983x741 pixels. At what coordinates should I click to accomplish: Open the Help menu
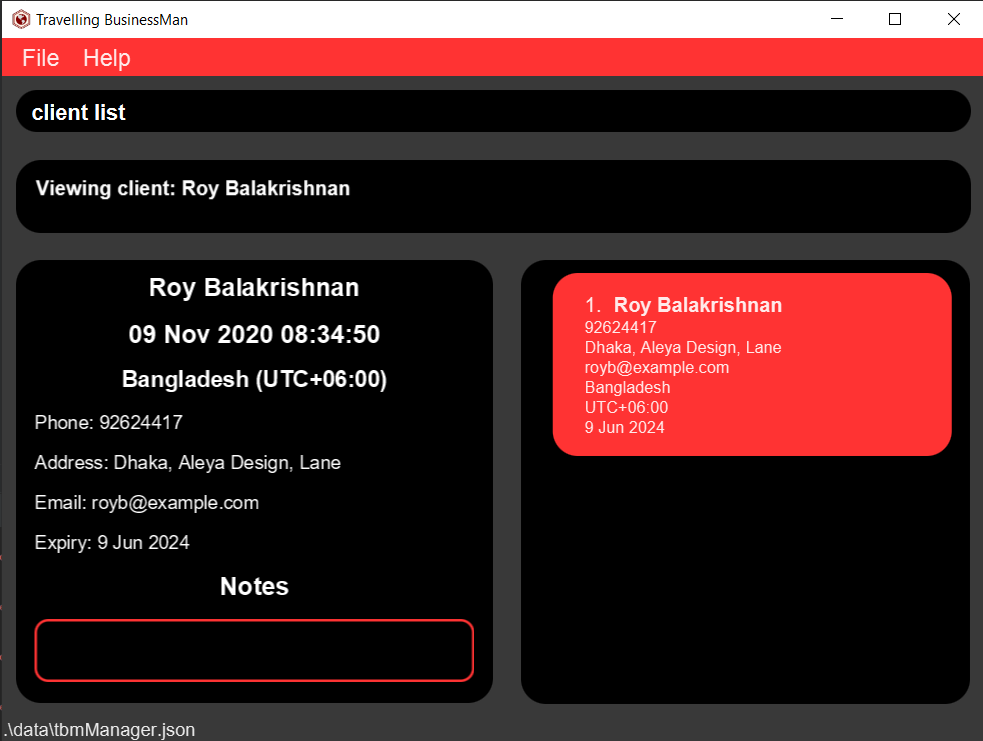[107, 58]
